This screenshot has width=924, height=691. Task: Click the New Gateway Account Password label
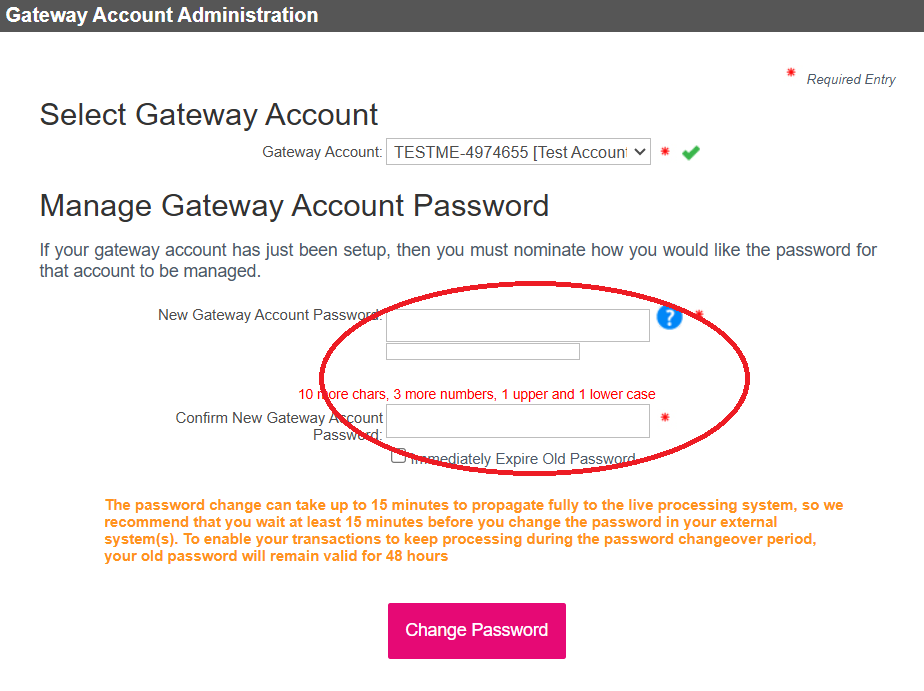click(268, 315)
